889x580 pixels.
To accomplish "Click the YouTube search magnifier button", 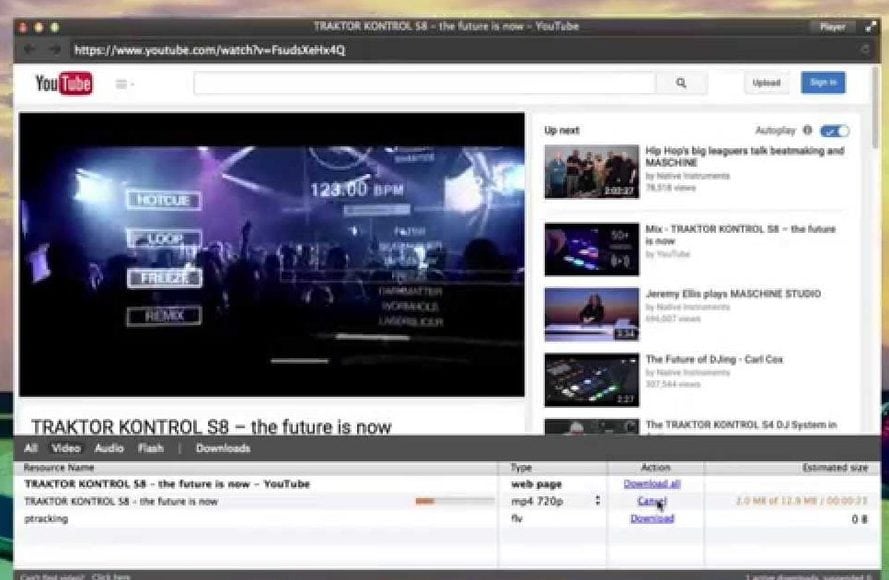I will pos(681,83).
